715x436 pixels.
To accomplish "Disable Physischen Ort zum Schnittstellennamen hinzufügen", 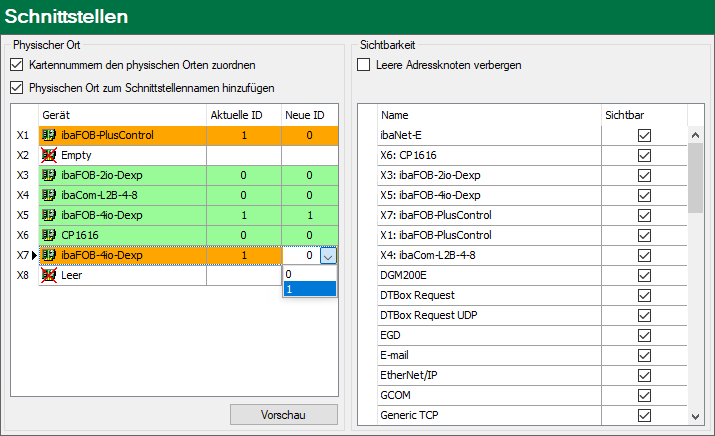I will click(16, 87).
